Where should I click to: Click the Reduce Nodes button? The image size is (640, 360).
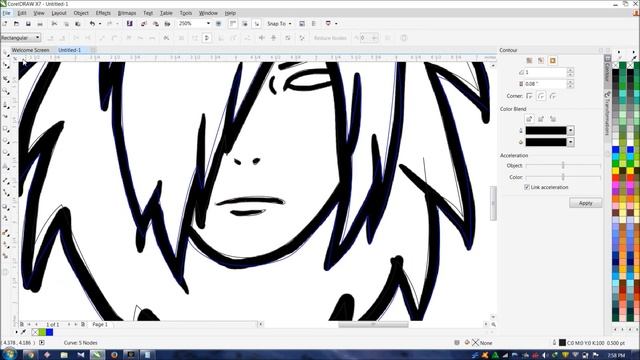330,38
